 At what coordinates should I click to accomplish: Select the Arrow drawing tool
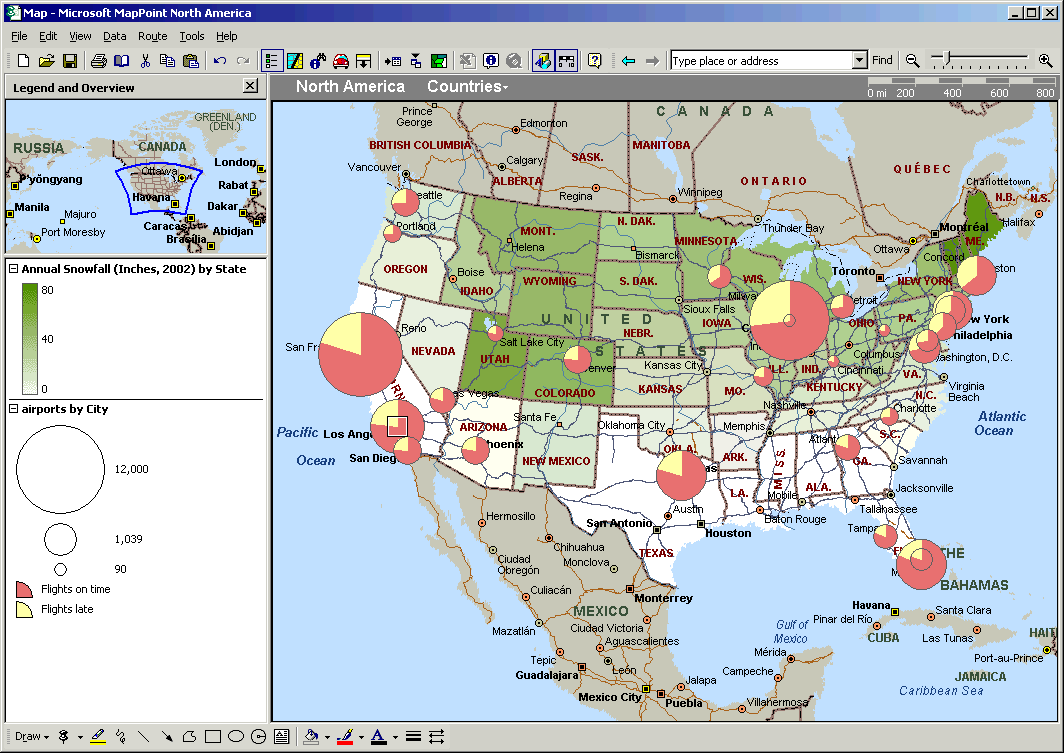(x=167, y=737)
